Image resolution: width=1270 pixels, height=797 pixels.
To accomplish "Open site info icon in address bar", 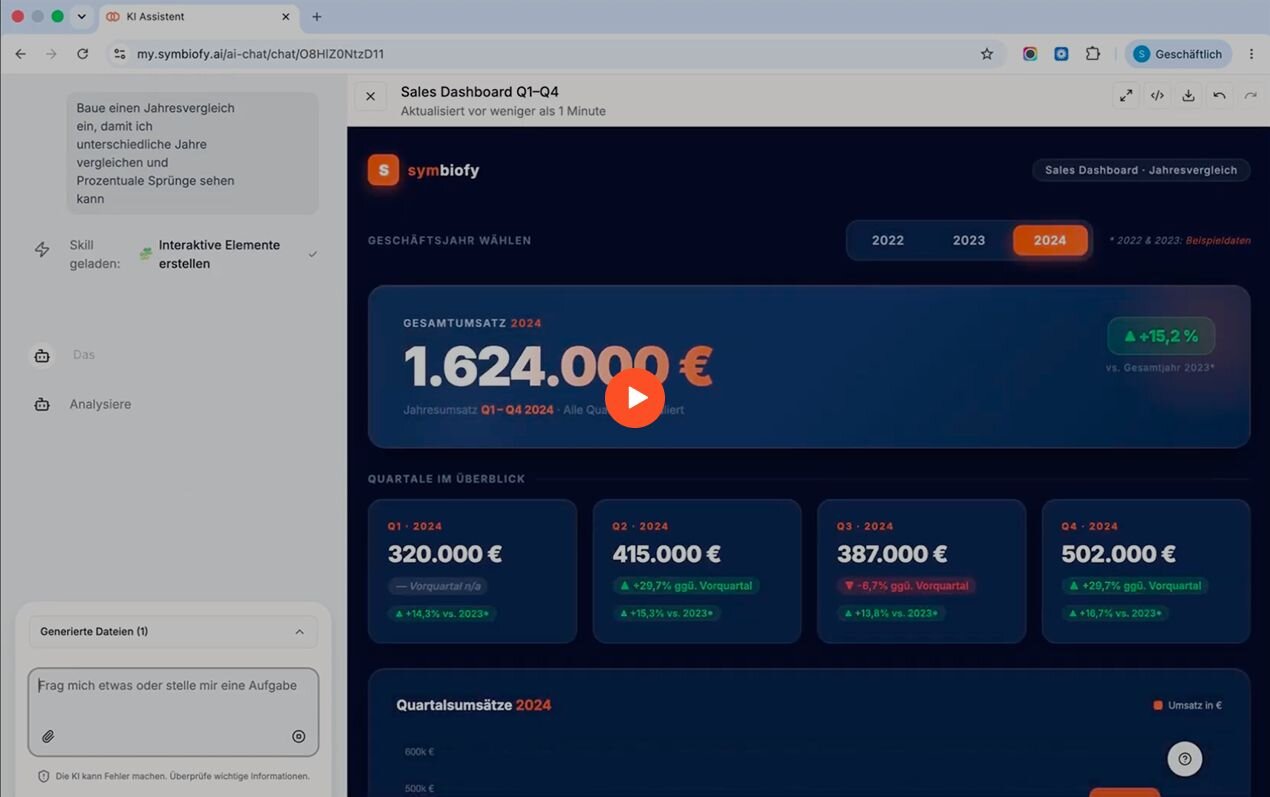I will point(120,54).
